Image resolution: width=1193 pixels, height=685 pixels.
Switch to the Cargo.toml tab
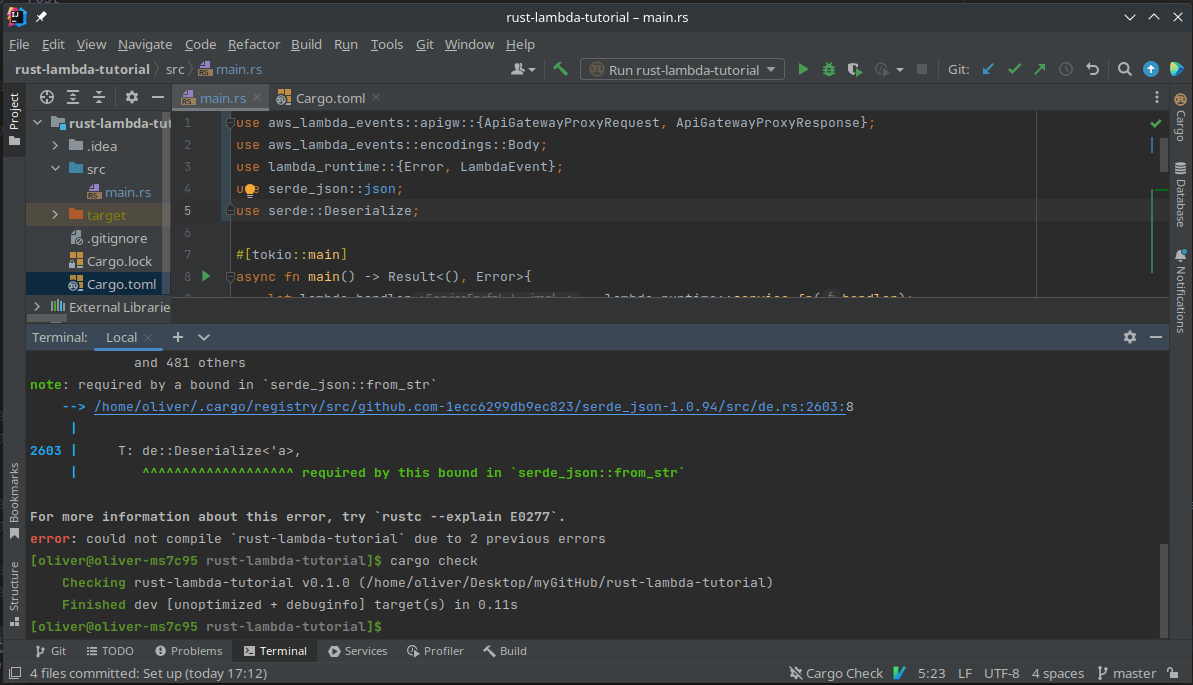pyautogui.click(x=330, y=97)
